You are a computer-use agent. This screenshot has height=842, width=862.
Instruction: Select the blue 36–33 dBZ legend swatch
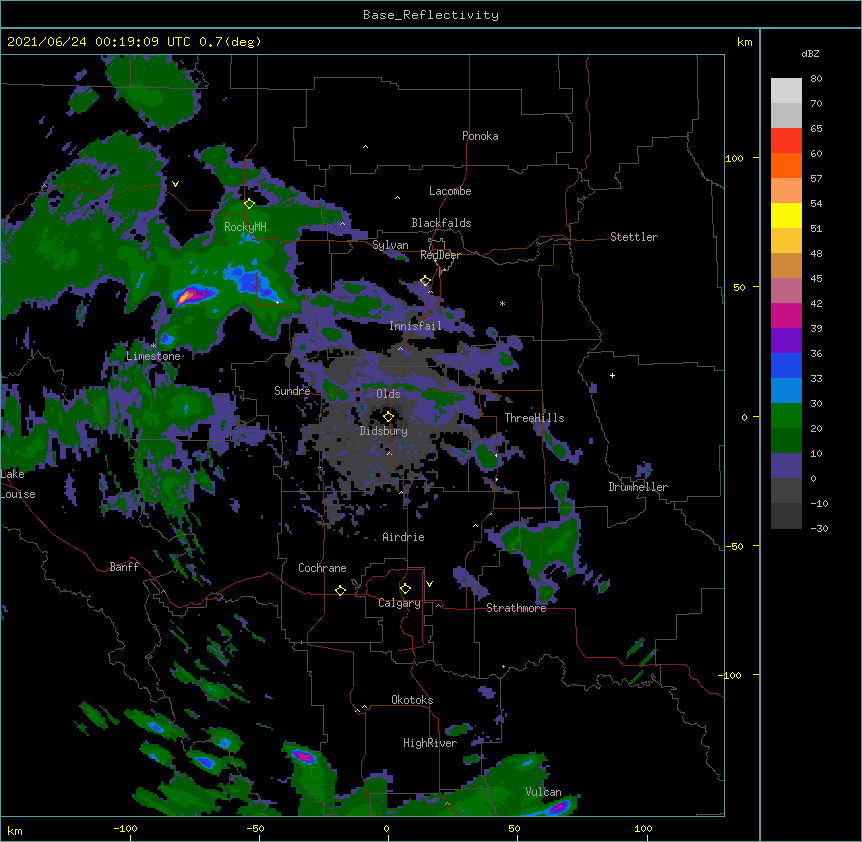pos(786,365)
